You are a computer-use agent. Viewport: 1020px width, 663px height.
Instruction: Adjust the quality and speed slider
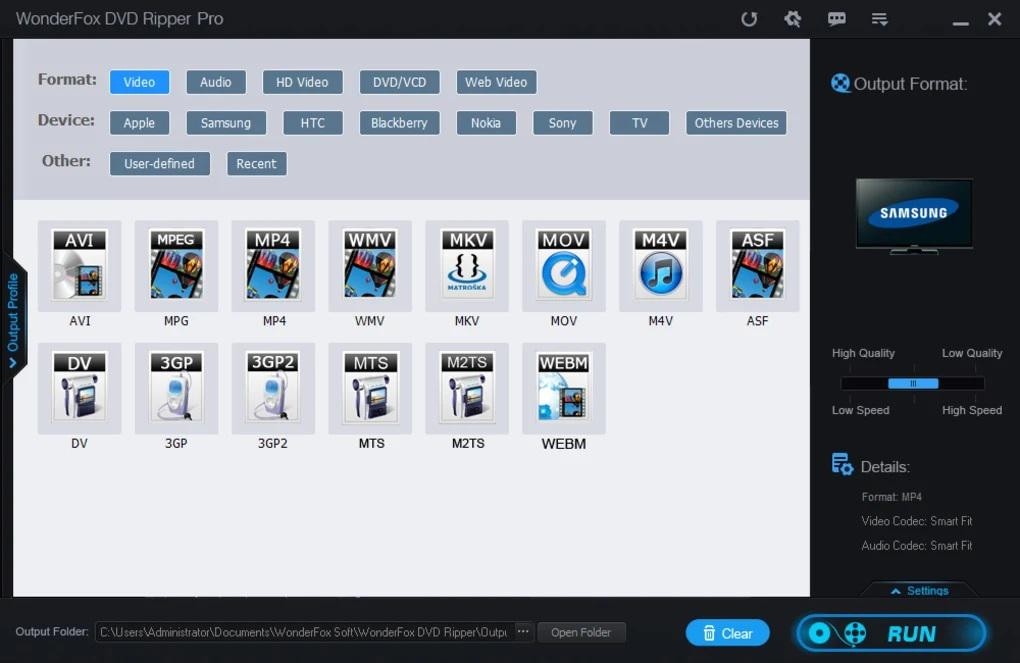[913, 383]
